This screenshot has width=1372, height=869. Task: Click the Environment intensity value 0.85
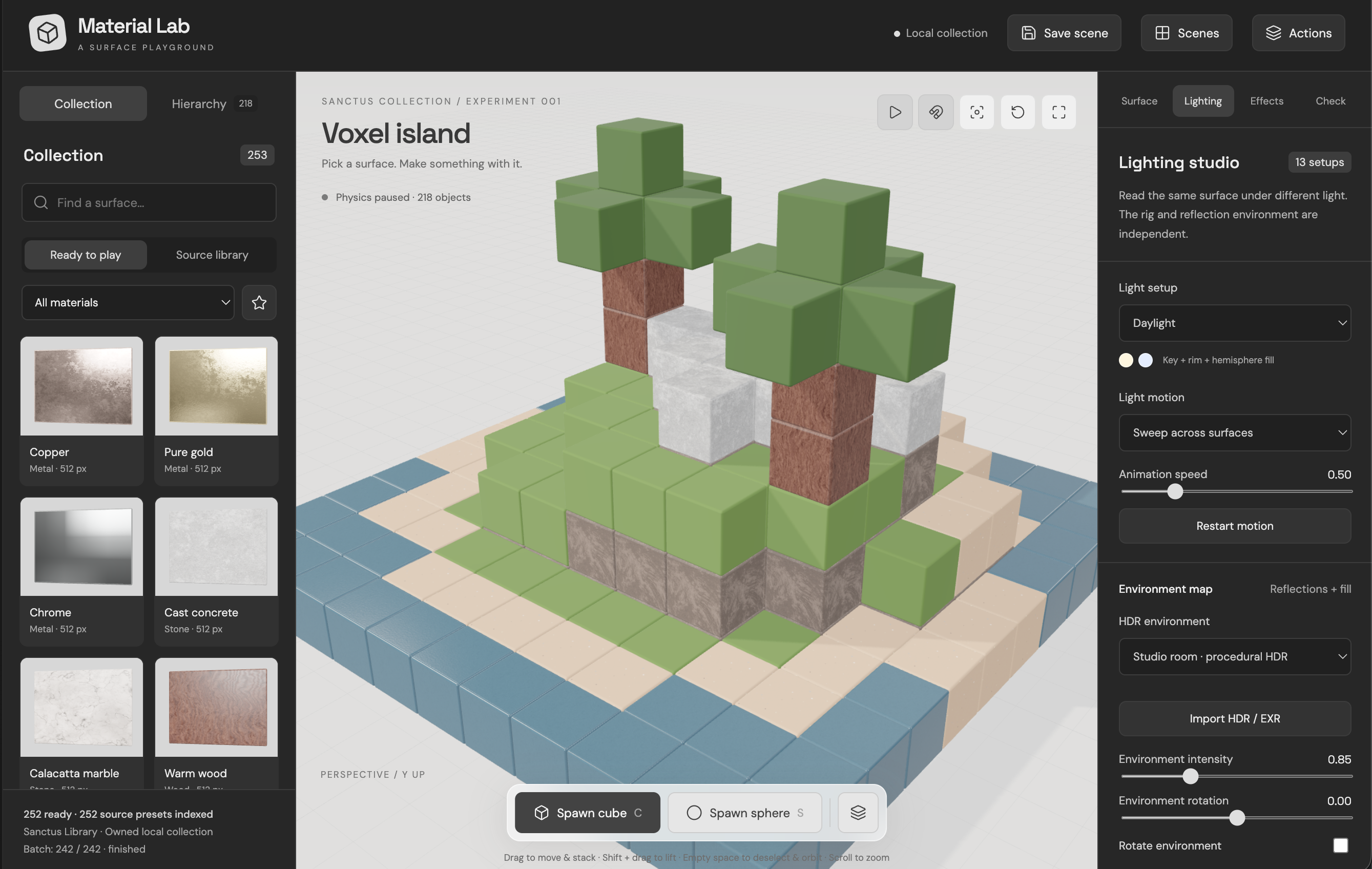[1339, 758]
